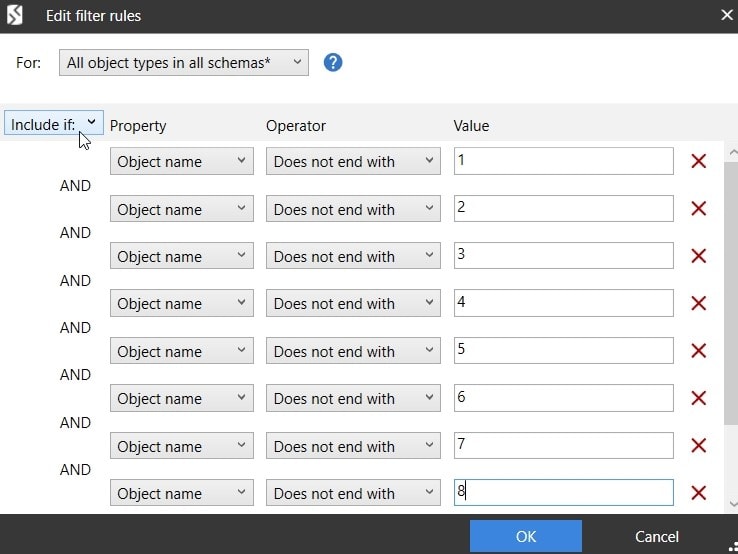Screen dimensions: 738x554
Task: Open Property dropdown for rule value 7
Action: 182,445
